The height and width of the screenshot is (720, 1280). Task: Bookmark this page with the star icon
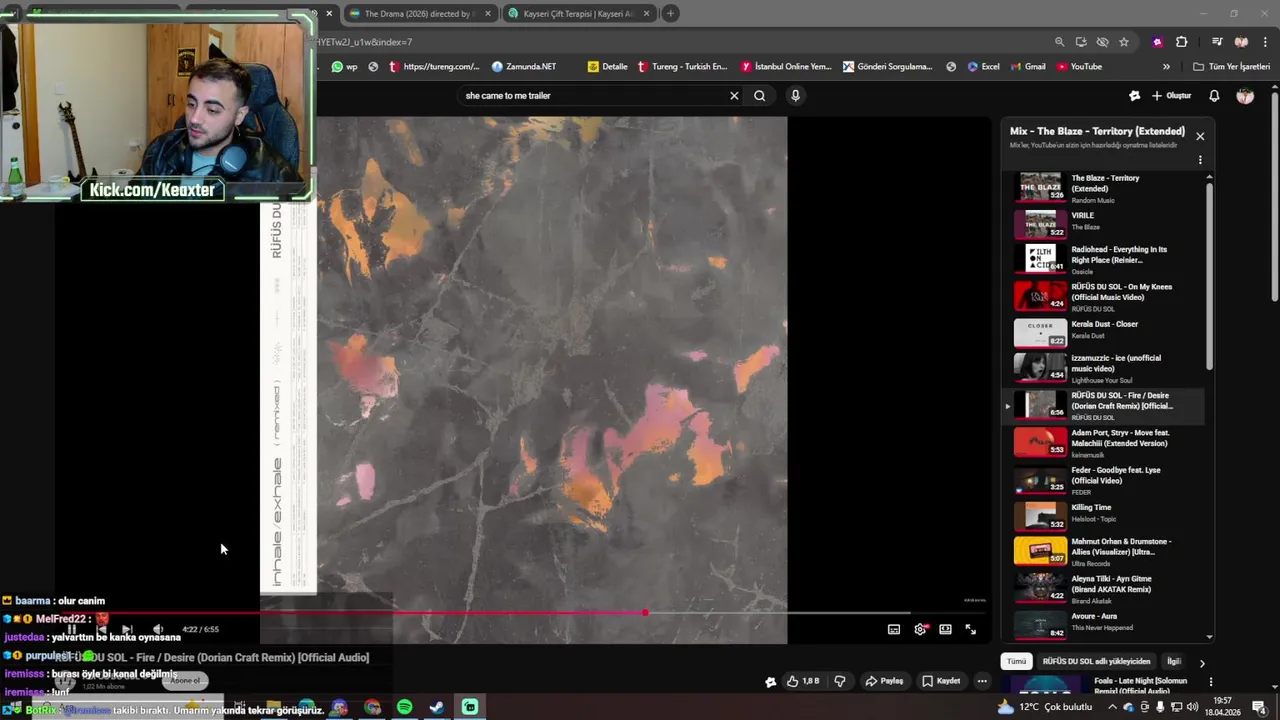[x=1124, y=42]
